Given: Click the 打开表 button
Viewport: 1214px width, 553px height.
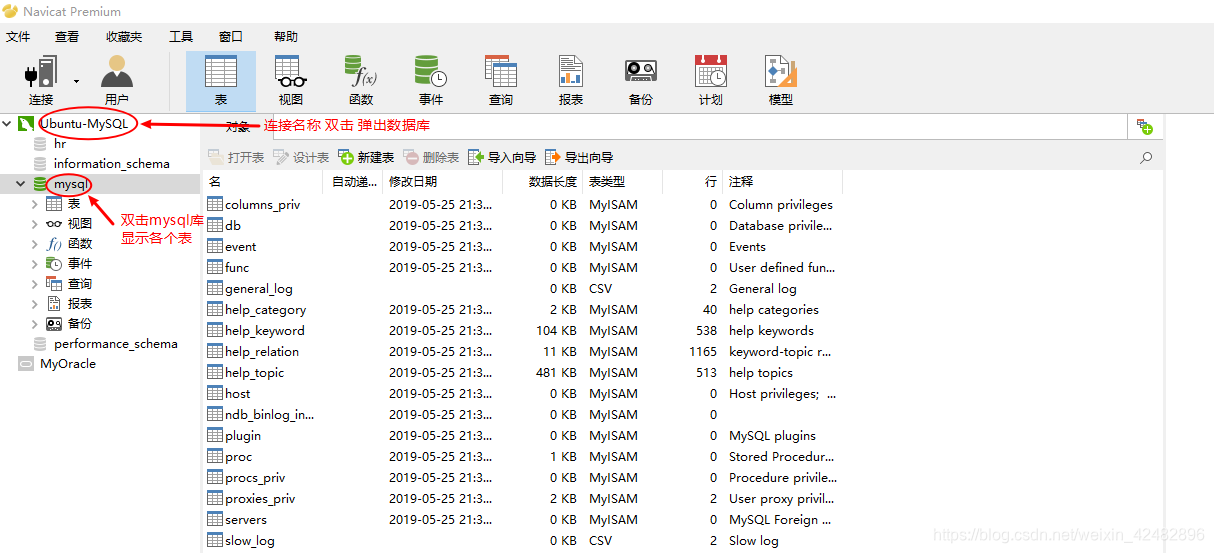Looking at the screenshot, I should (x=236, y=158).
